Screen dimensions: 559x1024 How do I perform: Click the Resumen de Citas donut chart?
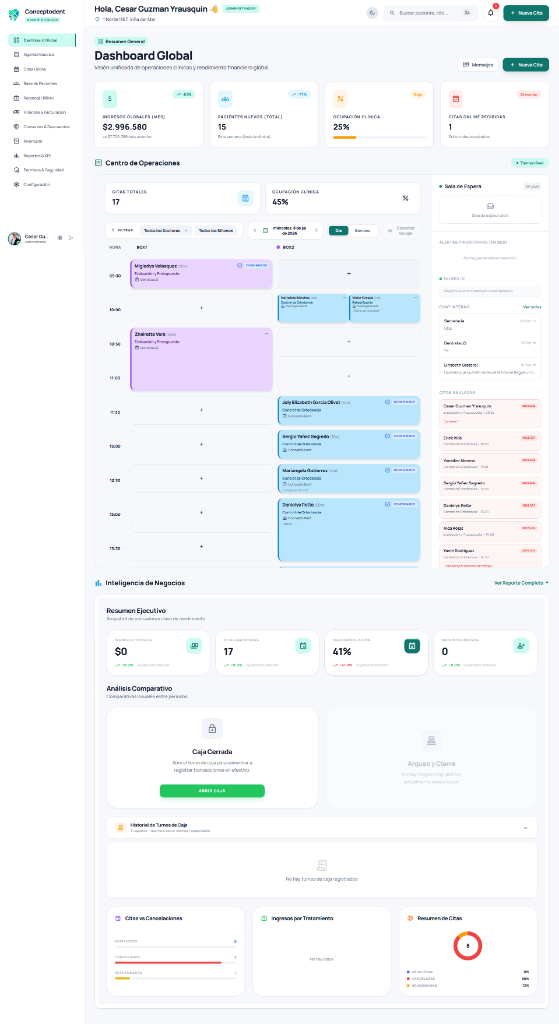pos(468,946)
